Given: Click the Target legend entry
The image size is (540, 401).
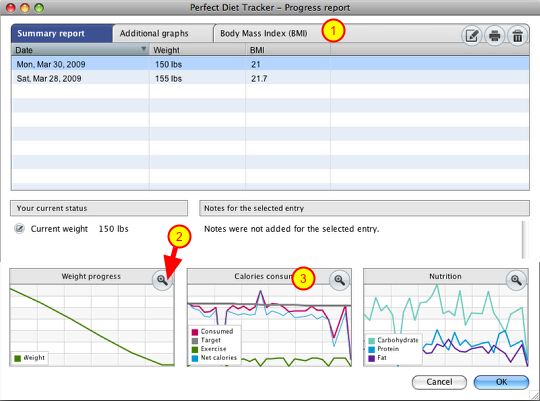Looking at the screenshot, I should pyautogui.click(x=206, y=340).
